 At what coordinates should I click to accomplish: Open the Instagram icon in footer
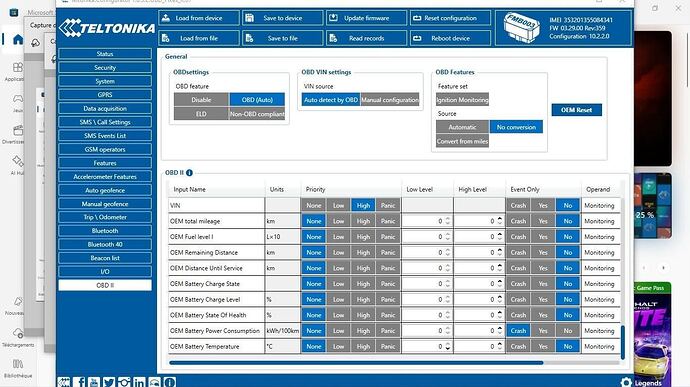pos(124,382)
